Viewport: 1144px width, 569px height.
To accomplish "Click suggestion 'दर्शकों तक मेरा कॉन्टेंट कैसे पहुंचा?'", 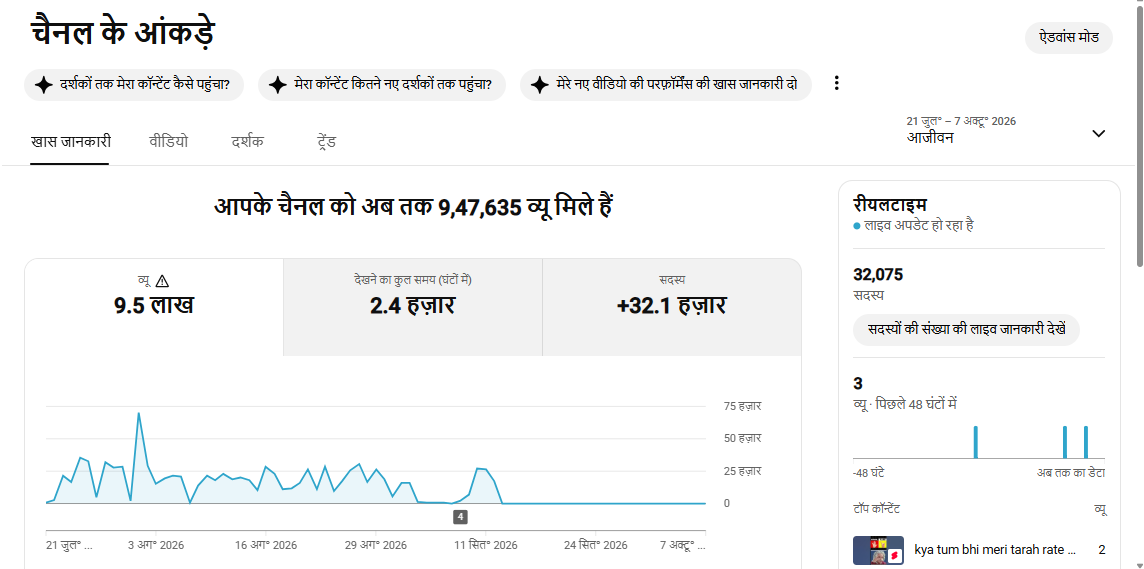I will coord(134,85).
